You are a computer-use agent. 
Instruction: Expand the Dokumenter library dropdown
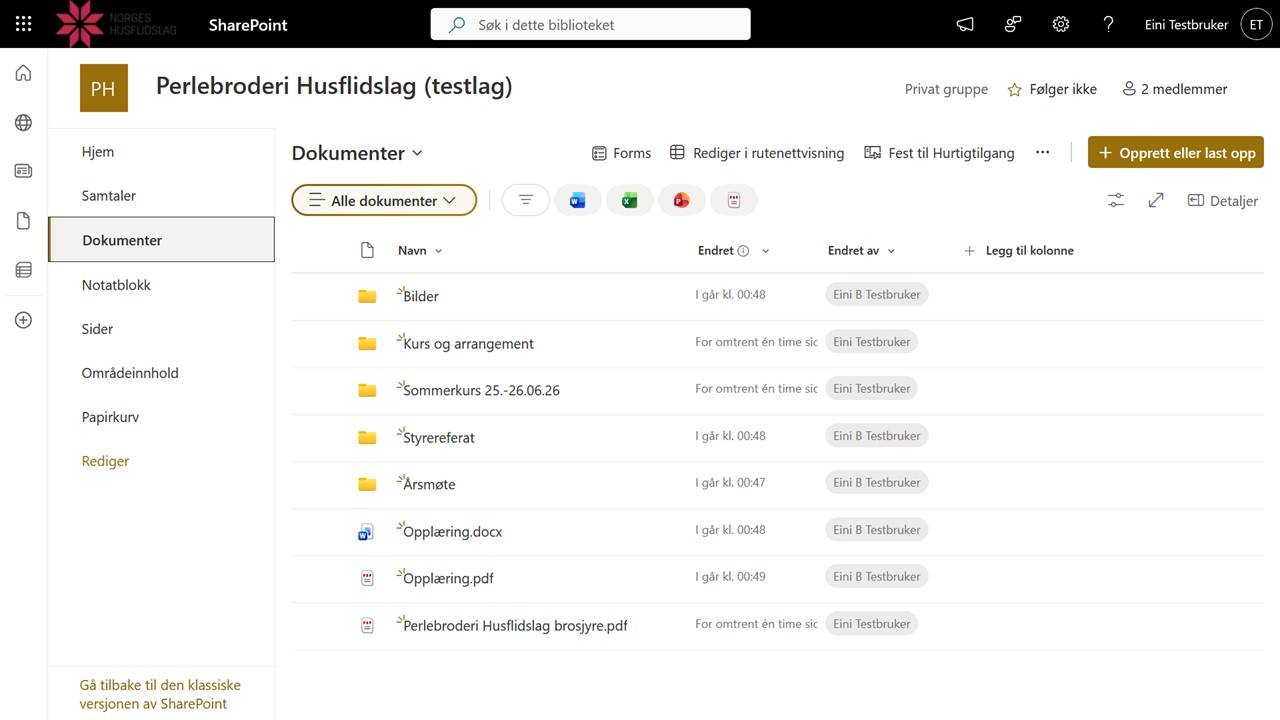pyautogui.click(x=358, y=153)
